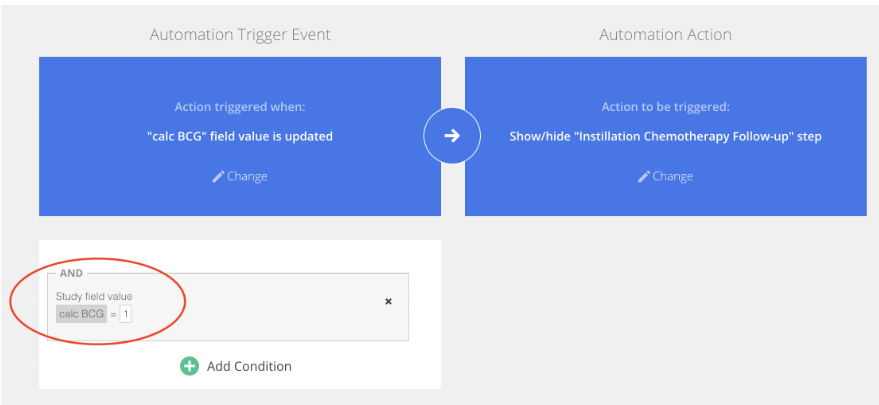Click the Change text in the action card

(x=673, y=177)
